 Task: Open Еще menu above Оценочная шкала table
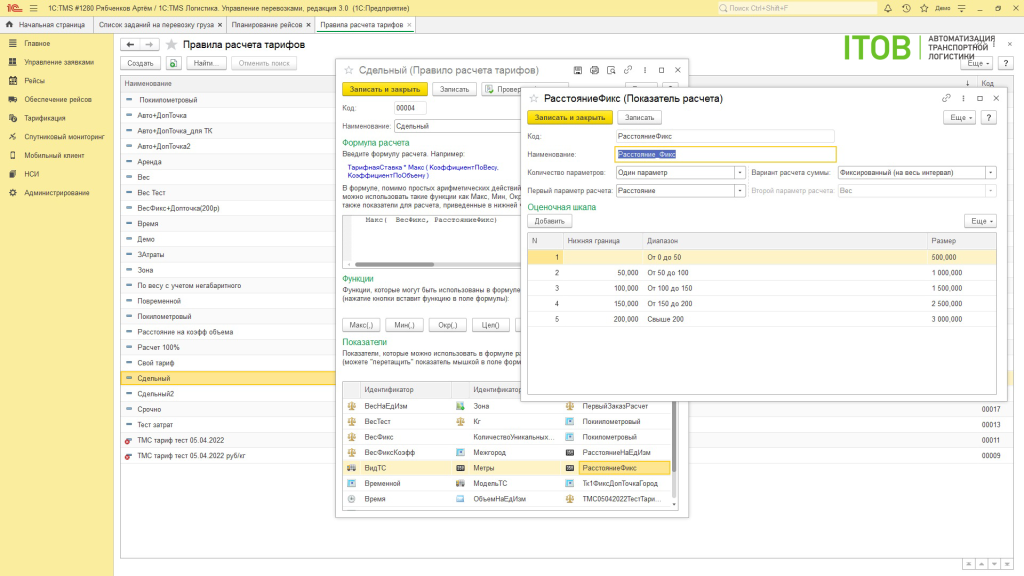click(x=980, y=221)
